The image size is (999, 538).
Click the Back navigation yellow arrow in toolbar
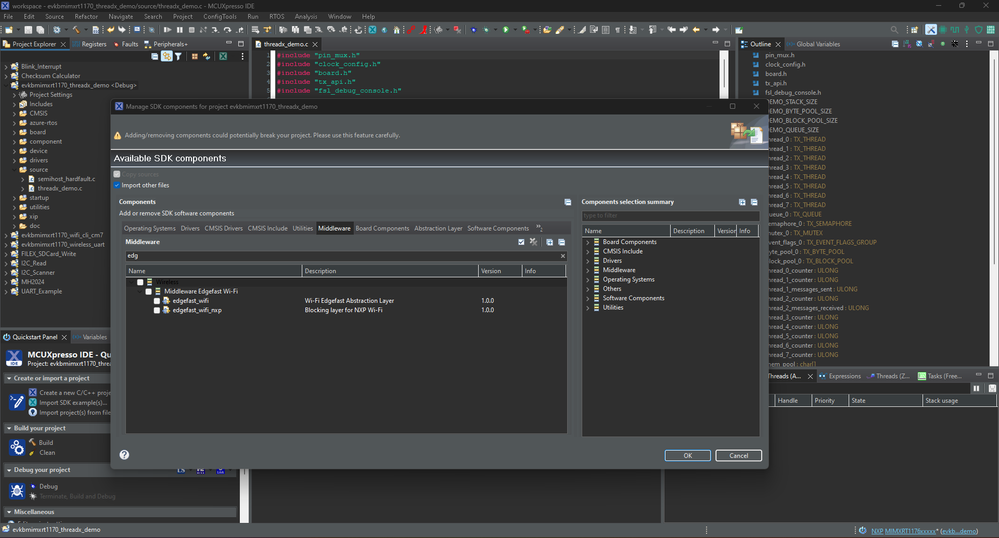coord(696,30)
